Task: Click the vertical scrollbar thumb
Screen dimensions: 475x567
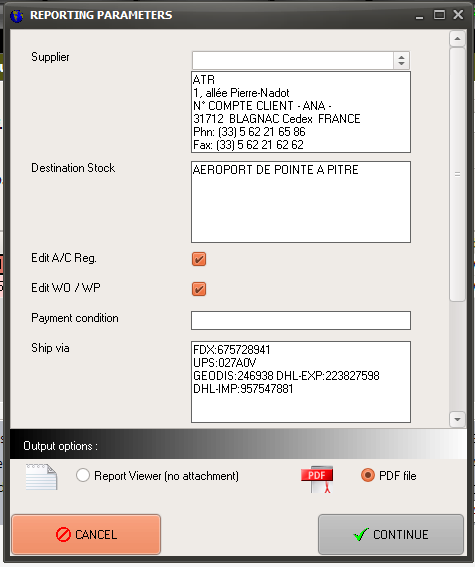Action: (x=457, y=174)
